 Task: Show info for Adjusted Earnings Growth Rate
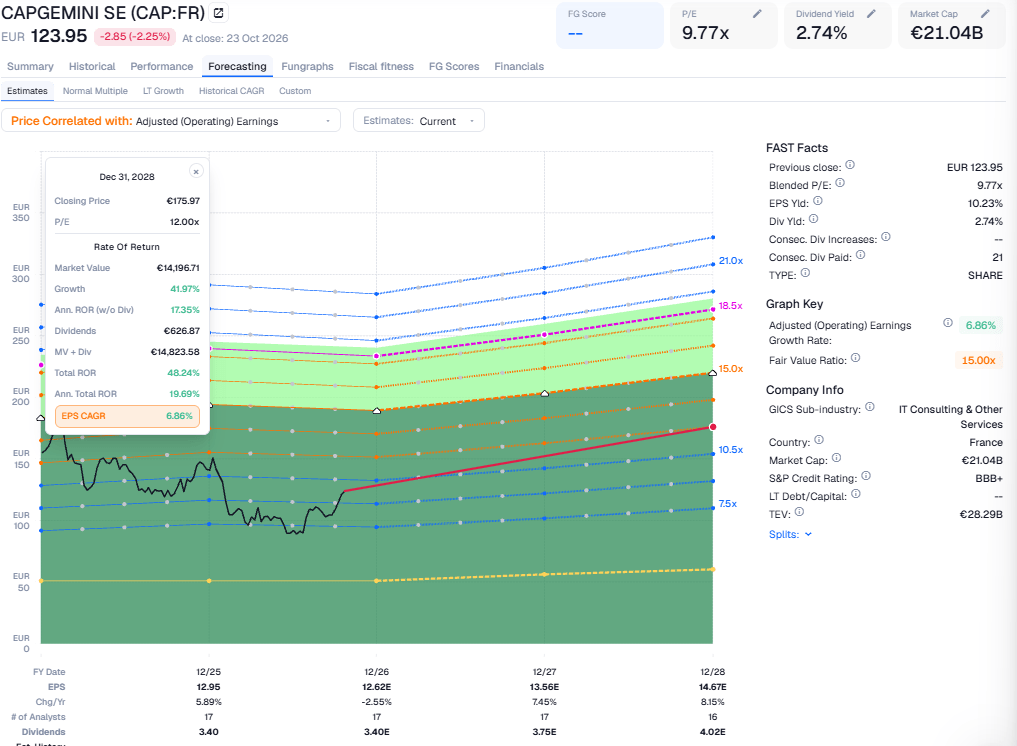[x=948, y=323]
